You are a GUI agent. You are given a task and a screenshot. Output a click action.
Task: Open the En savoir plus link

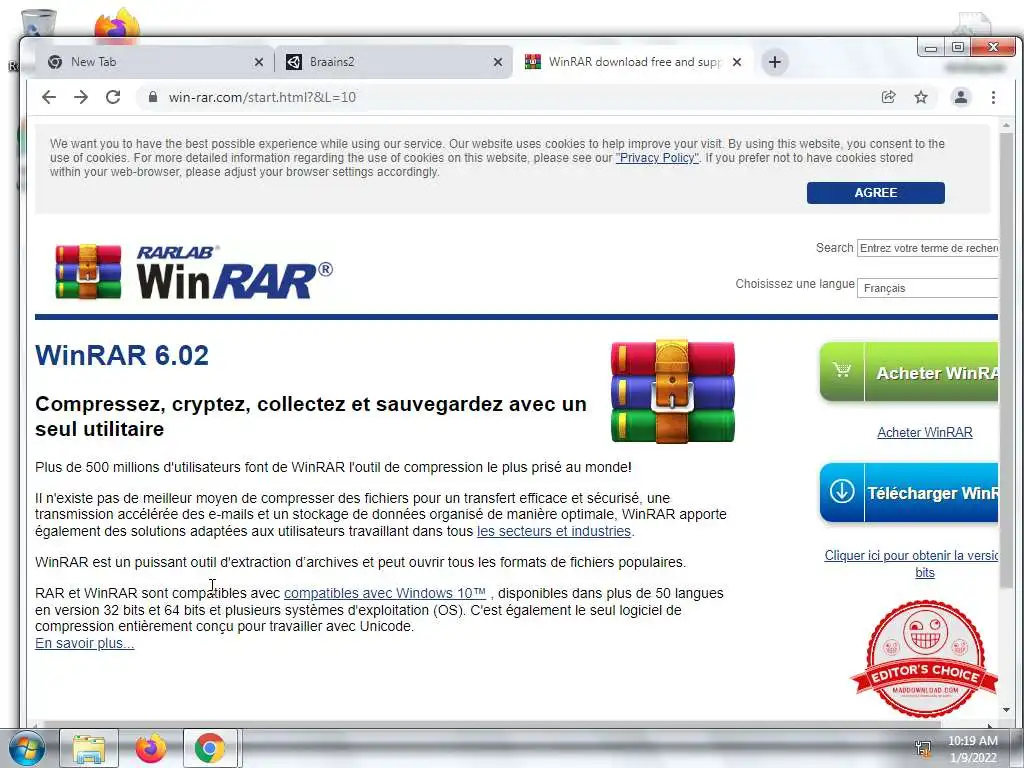[84, 643]
